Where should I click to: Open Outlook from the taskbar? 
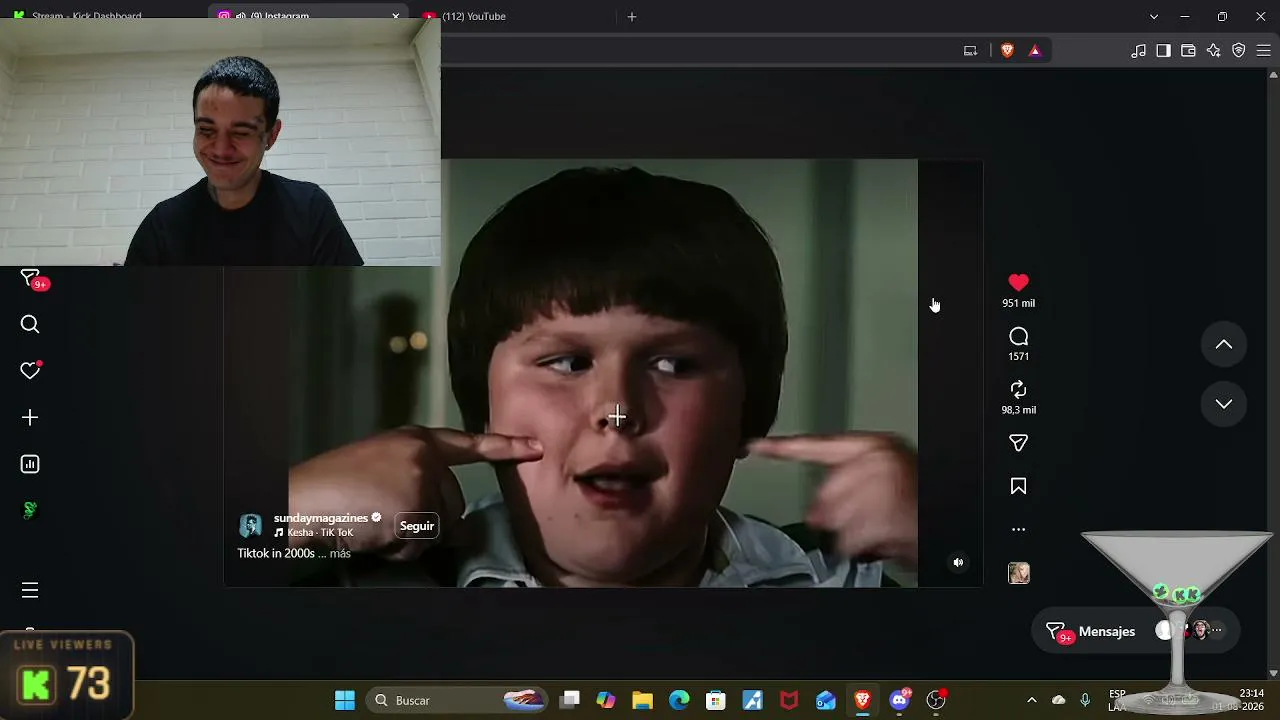click(x=825, y=700)
